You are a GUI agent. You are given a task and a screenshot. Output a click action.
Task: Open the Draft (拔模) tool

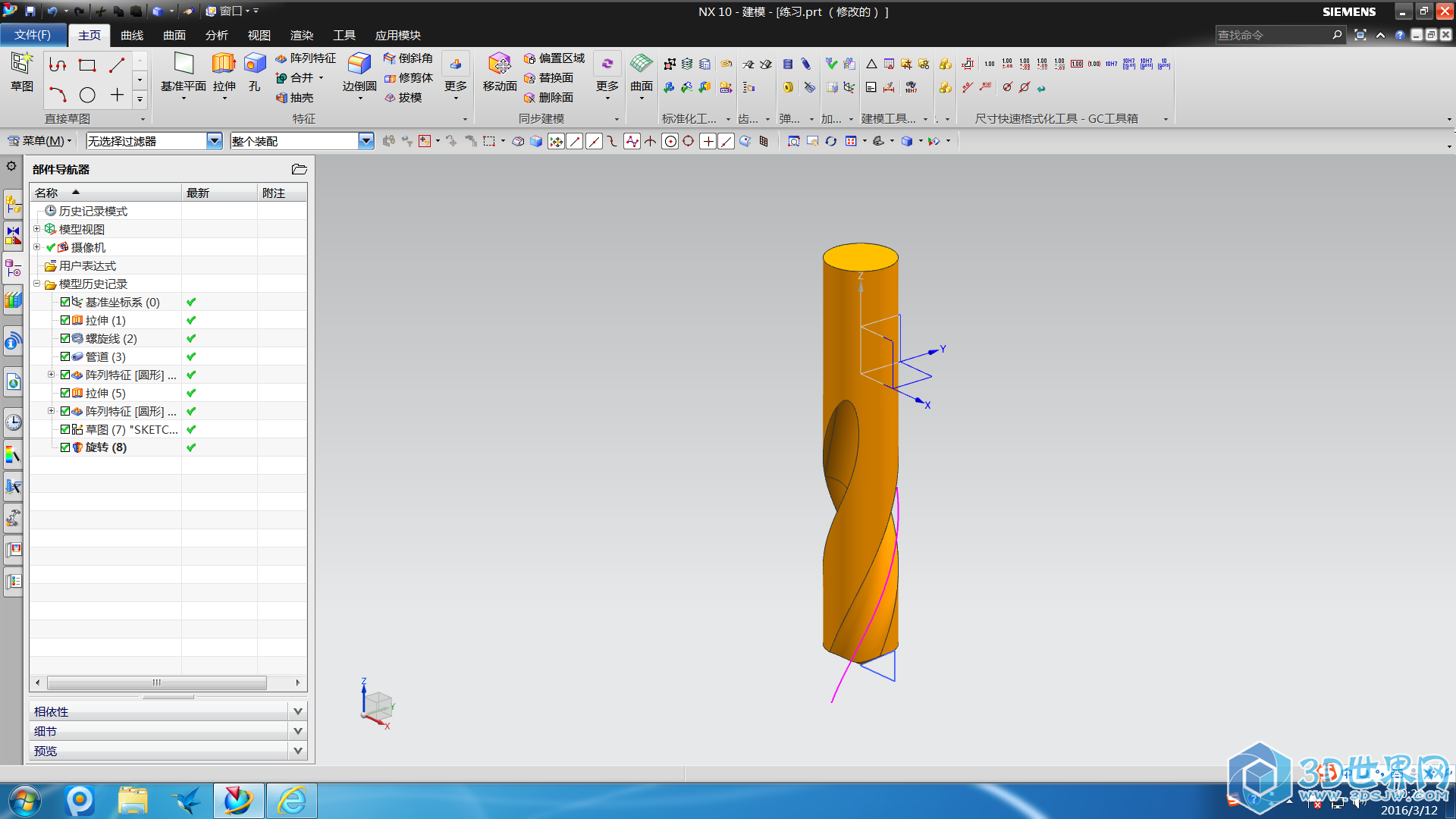click(403, 98)
